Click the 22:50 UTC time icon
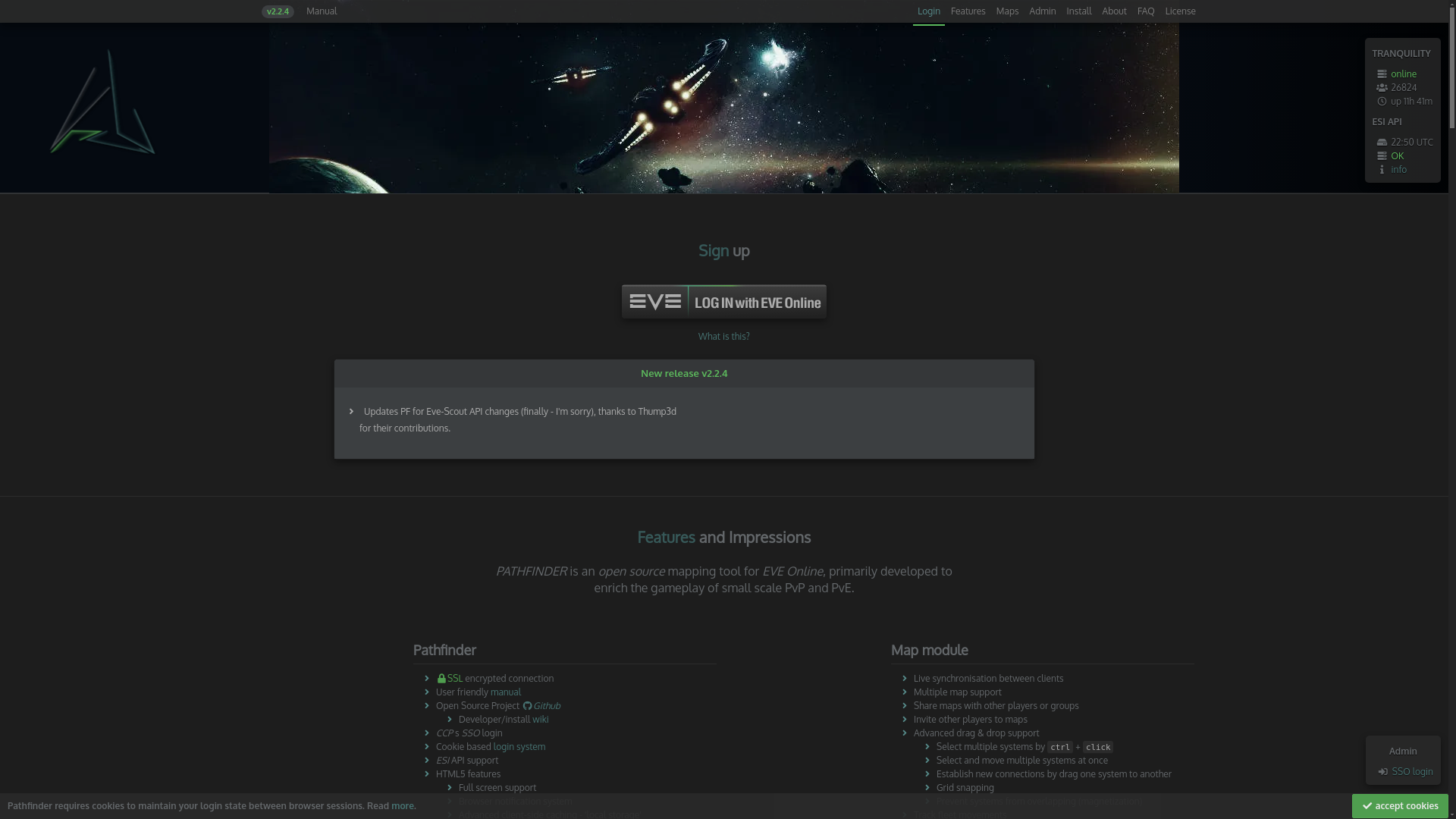Image resolution: width=1456 pixels, height=819 pixels. (x=1382, y=143)
